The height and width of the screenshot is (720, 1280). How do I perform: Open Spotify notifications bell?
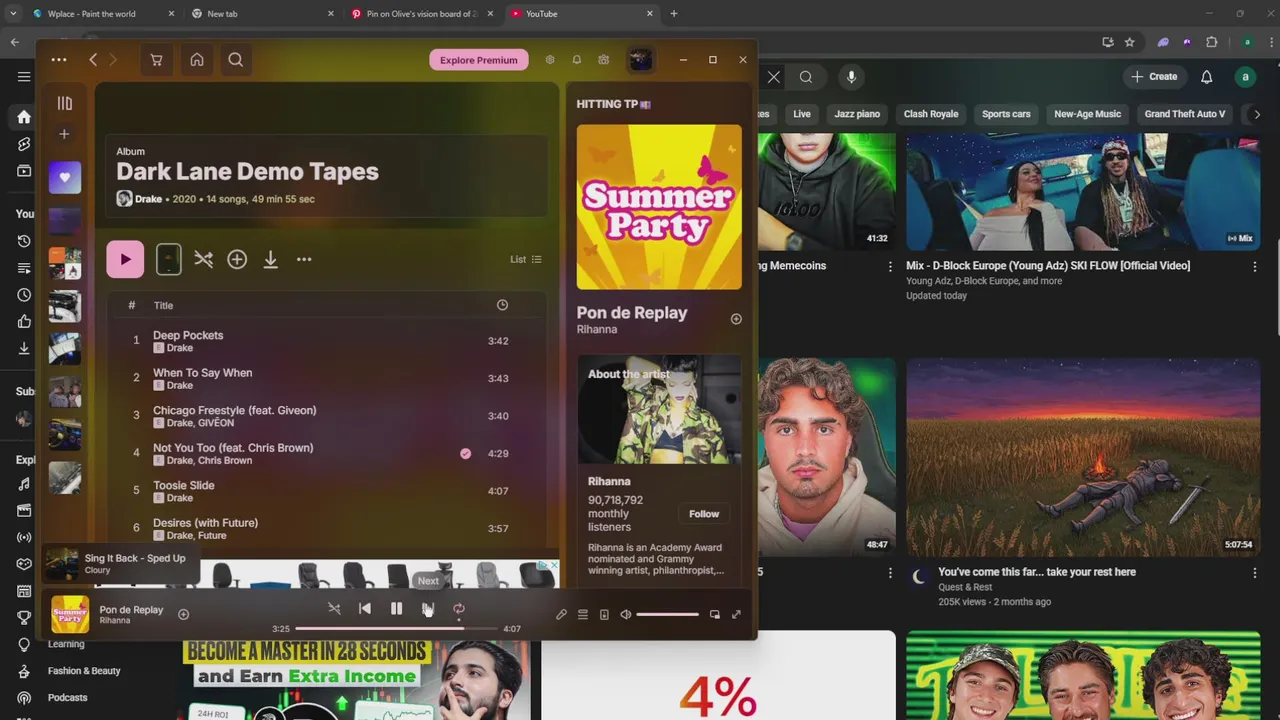pyautogui.click(x=577, y=60)
